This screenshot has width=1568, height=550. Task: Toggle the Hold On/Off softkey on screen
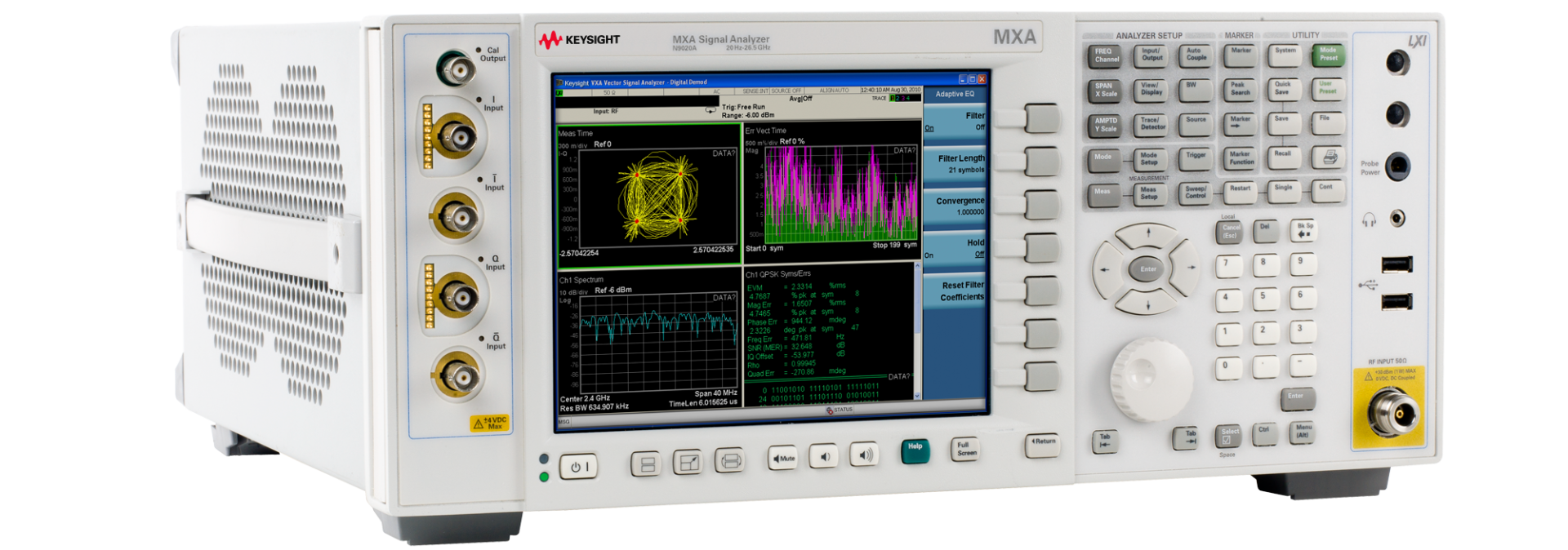coord(955,249)
